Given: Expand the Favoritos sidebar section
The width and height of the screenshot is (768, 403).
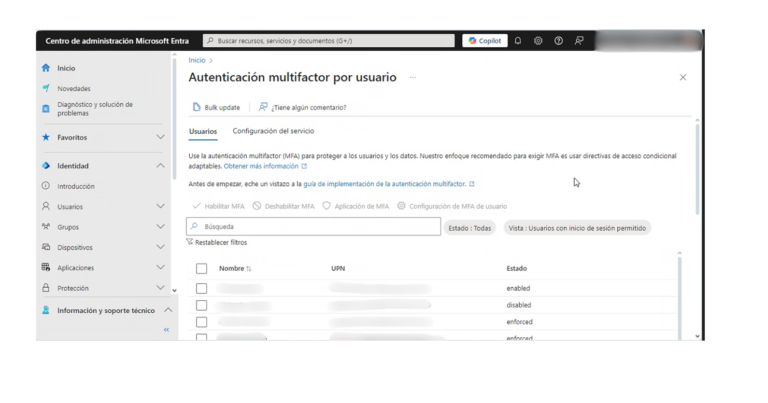Looking at the screenshot, I should pyautogui.click(x=160, y=137).
